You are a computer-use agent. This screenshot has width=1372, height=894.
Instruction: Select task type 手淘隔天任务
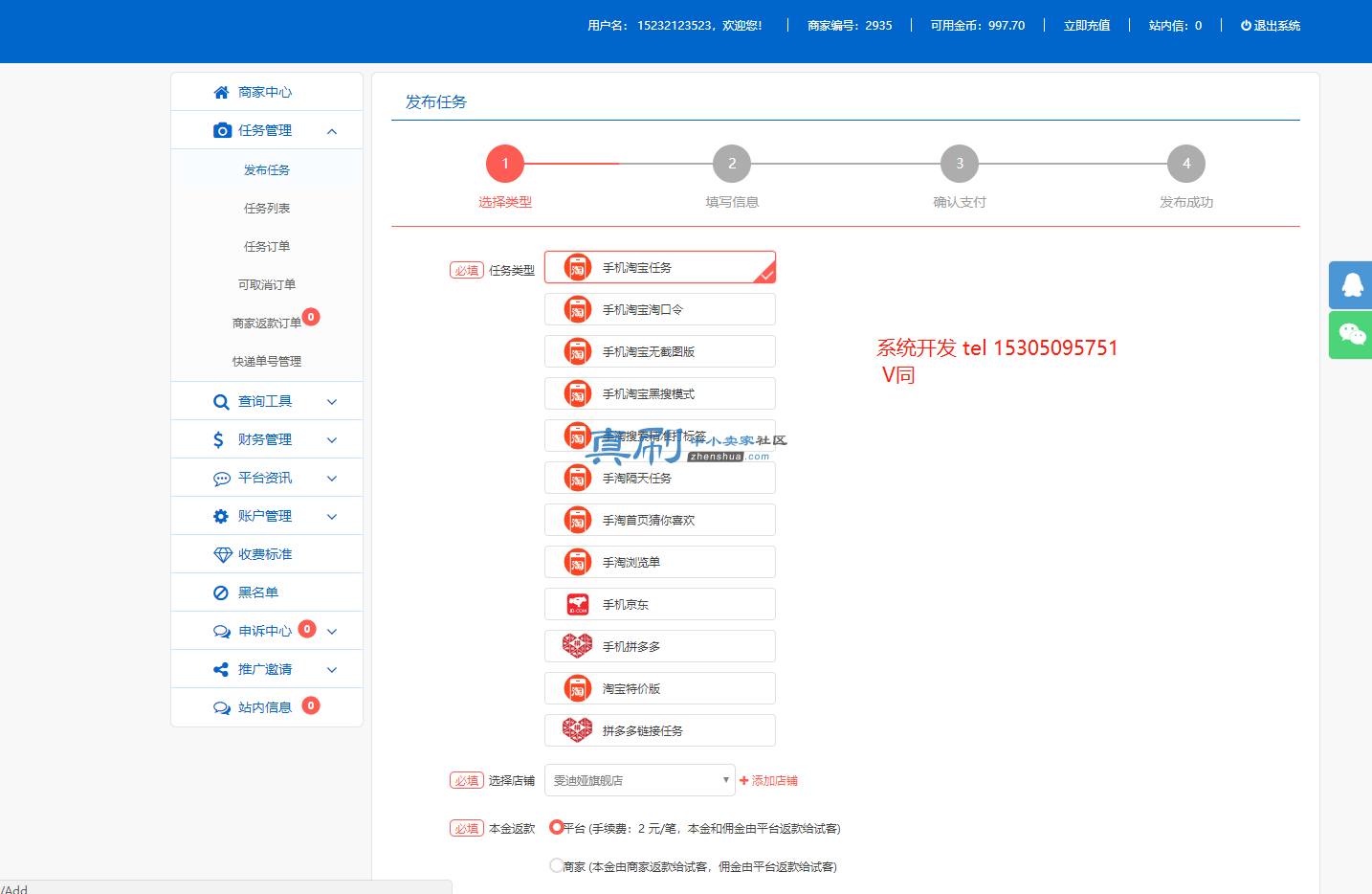click(x=660, y=478)
